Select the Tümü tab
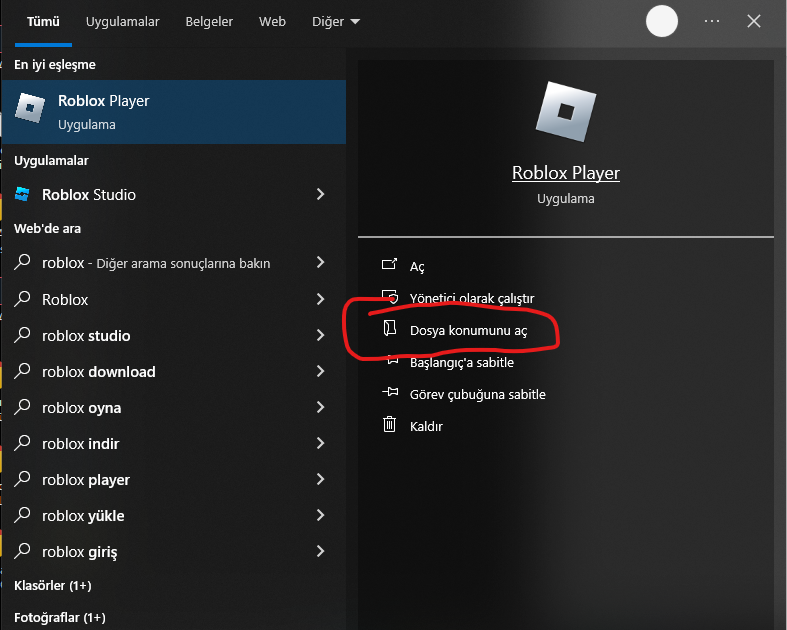This screenshot has height=630, width=787. tap(43, 22)
